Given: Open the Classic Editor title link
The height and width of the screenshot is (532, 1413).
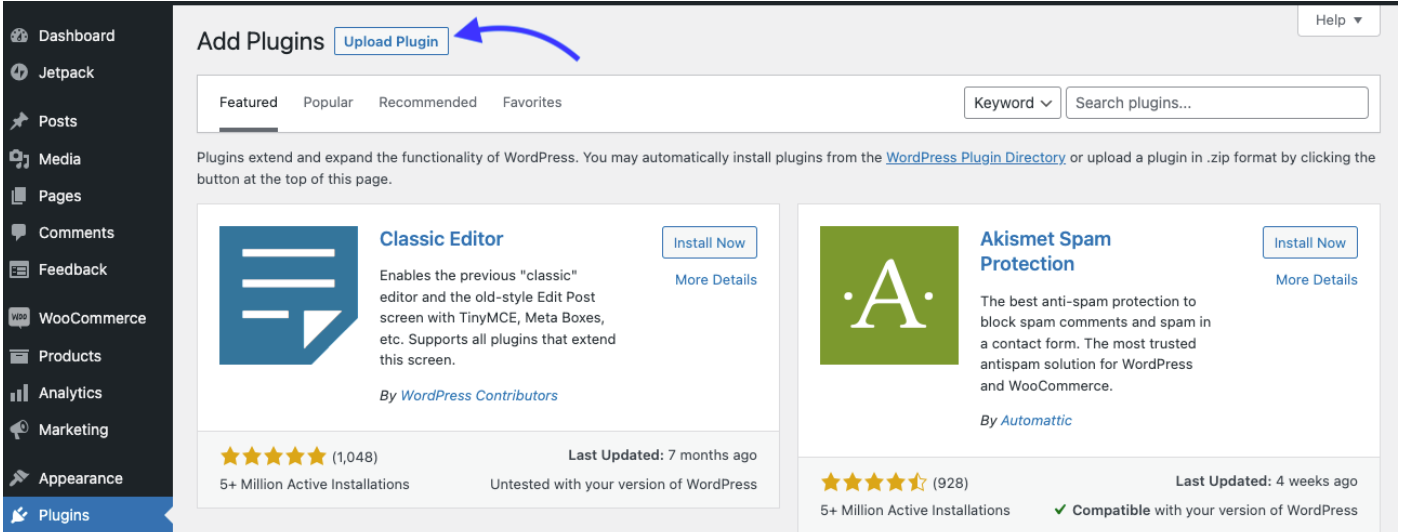Looking at the screenshot, I should click(x=441, y=239).
